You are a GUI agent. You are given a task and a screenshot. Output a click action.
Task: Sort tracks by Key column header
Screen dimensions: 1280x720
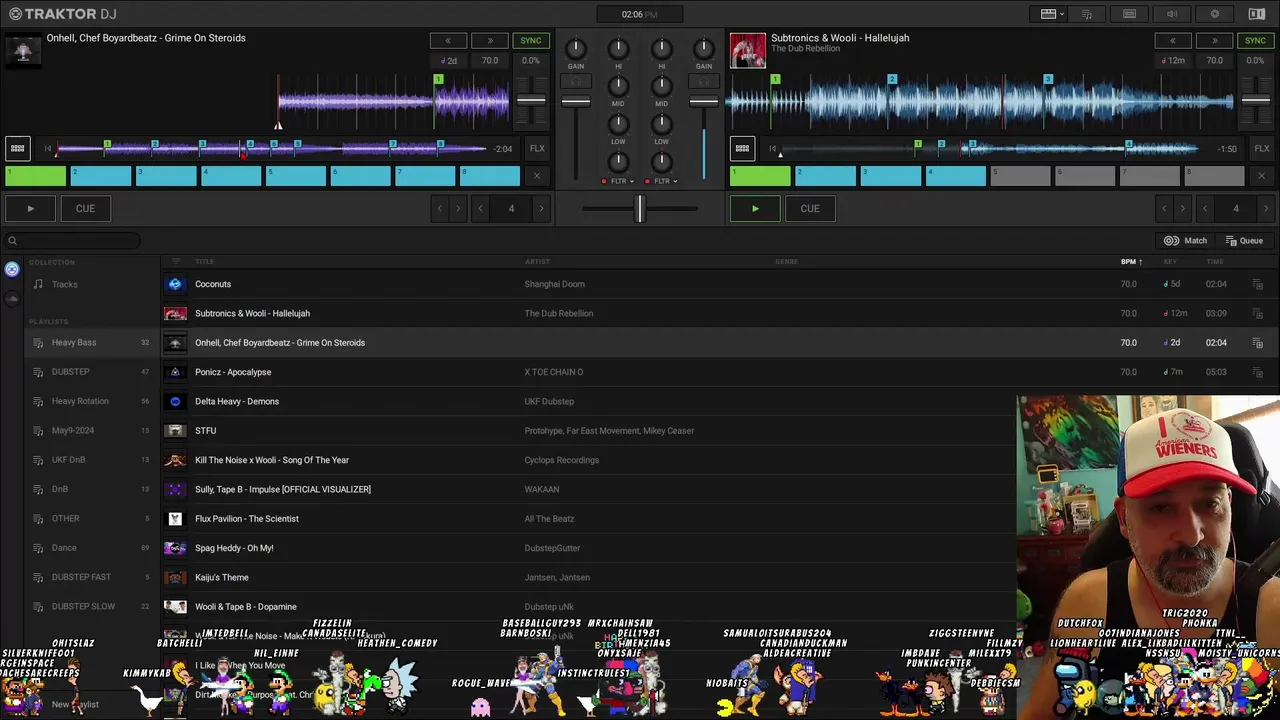click(x=1170, y=262)
